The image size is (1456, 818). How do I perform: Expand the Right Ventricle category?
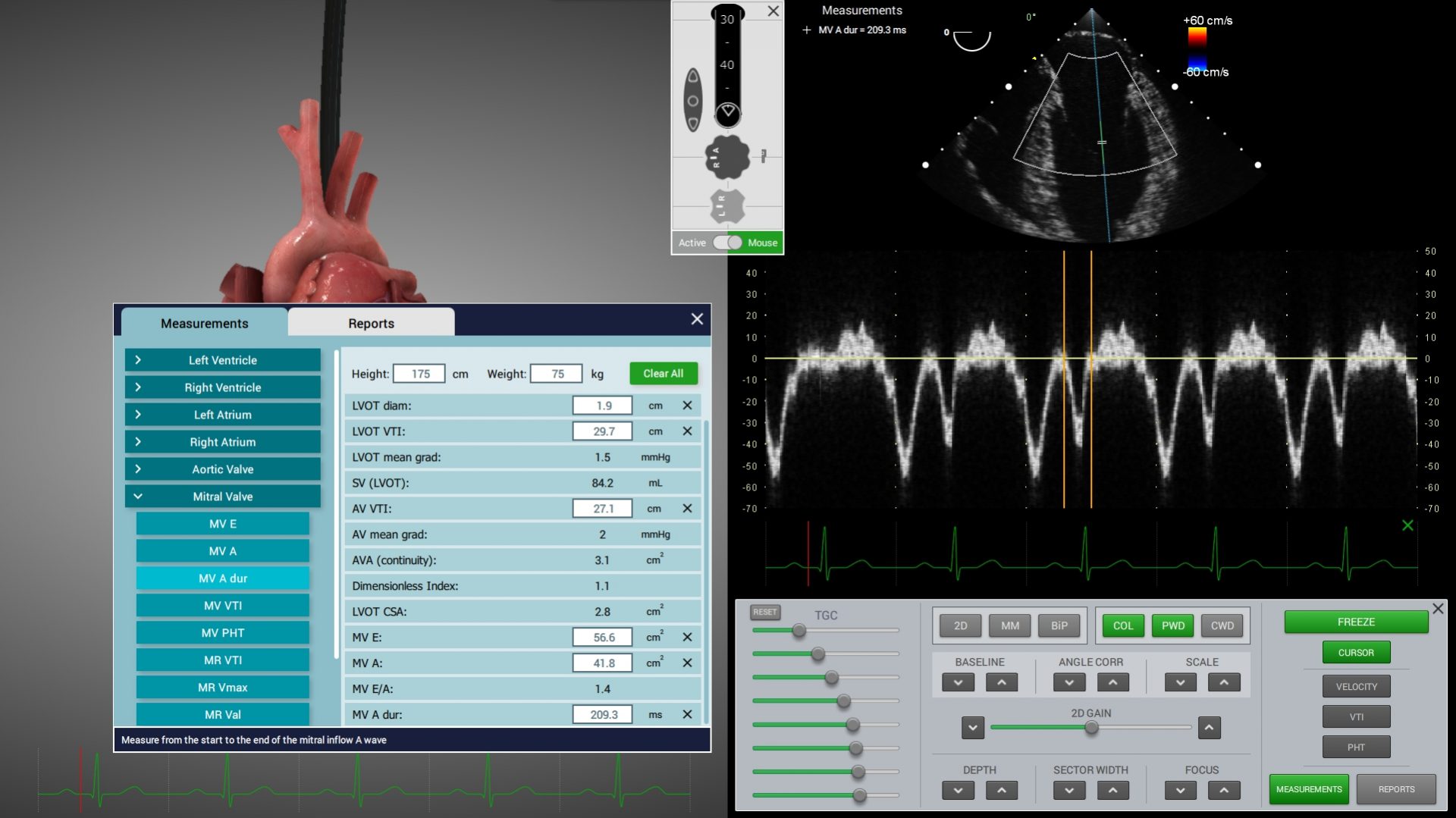coord(223,387)
